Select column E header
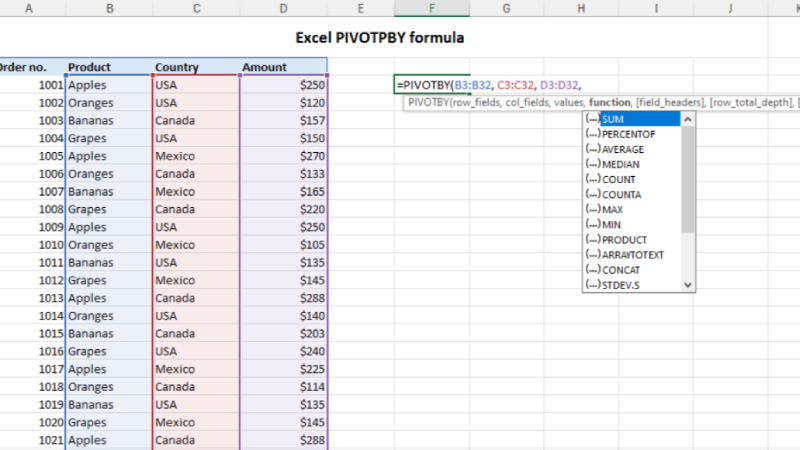The image size is (800, 450). pyautogui.click(x=361, y=8)
